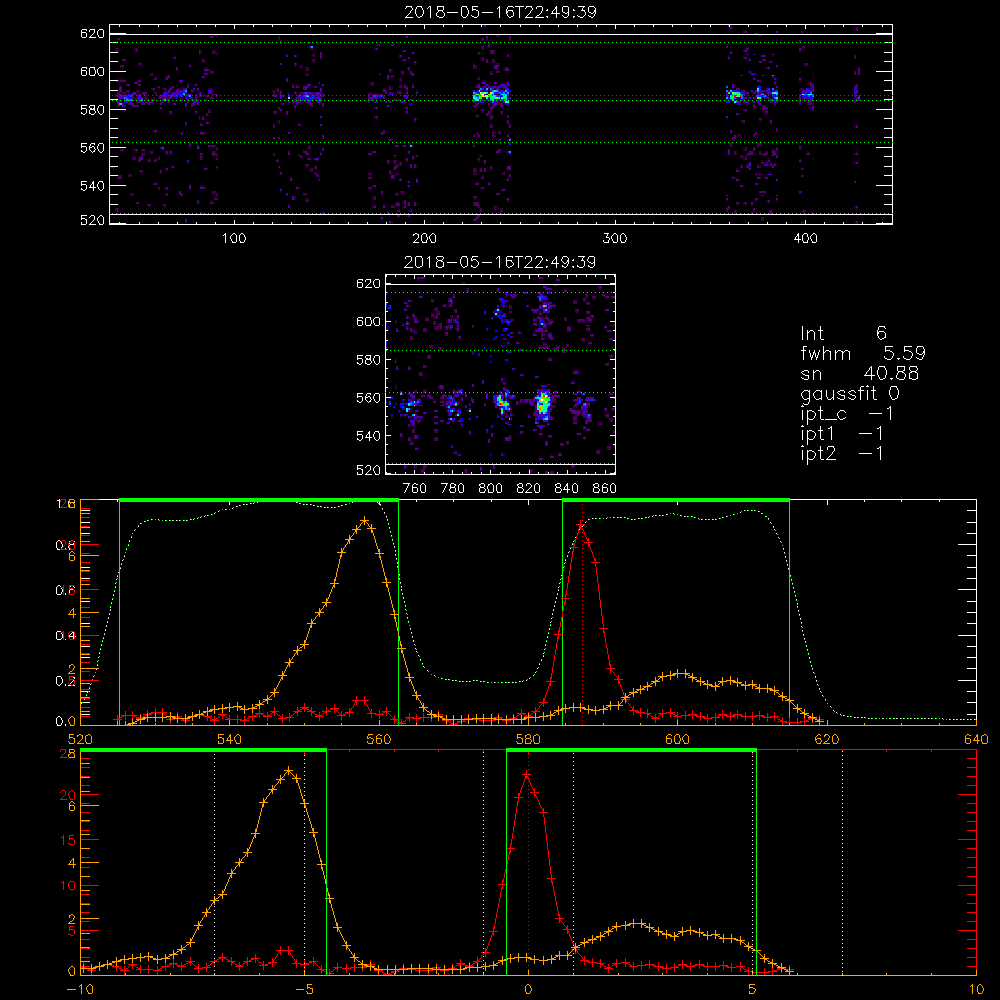
Task: Click y-axis label 28 of bottom plot
Action: coord(68,754)
